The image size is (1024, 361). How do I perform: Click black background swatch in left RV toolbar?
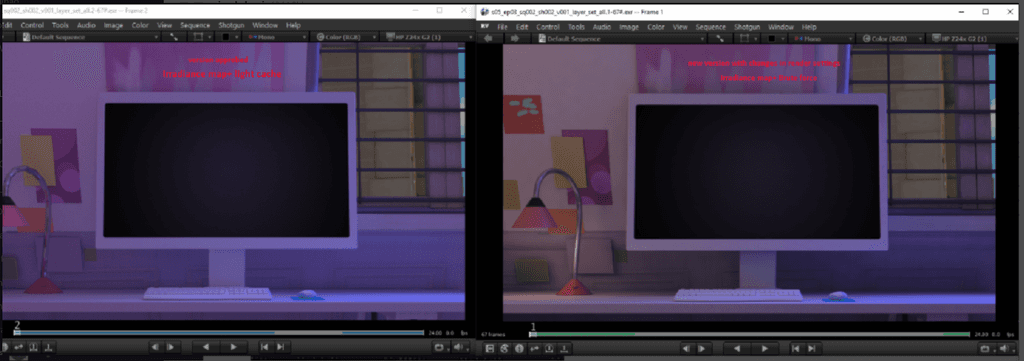[x=225, y=38]
